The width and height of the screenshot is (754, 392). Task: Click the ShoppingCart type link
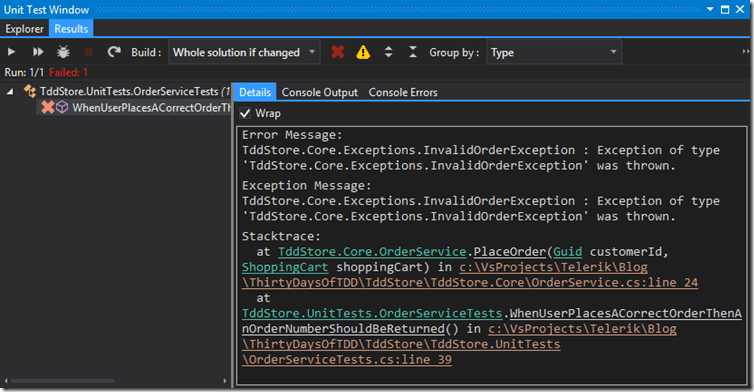(285, 267)
